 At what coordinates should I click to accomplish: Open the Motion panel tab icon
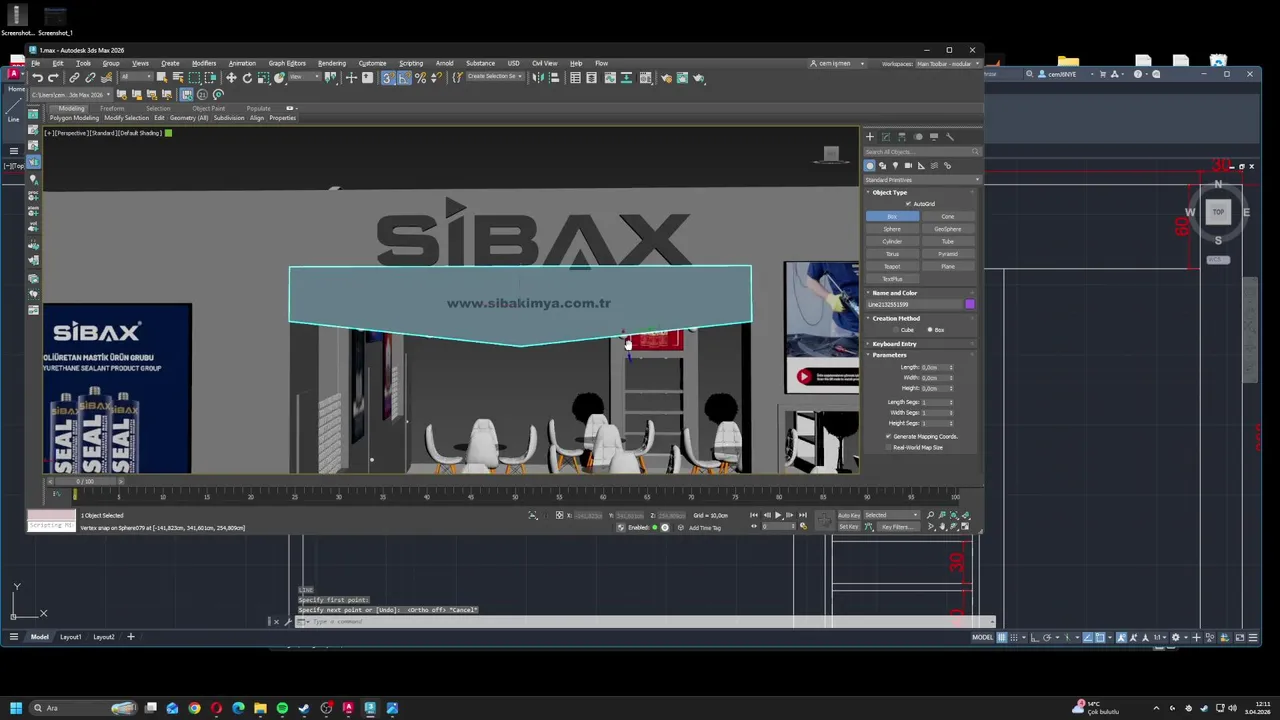(918, 137)
